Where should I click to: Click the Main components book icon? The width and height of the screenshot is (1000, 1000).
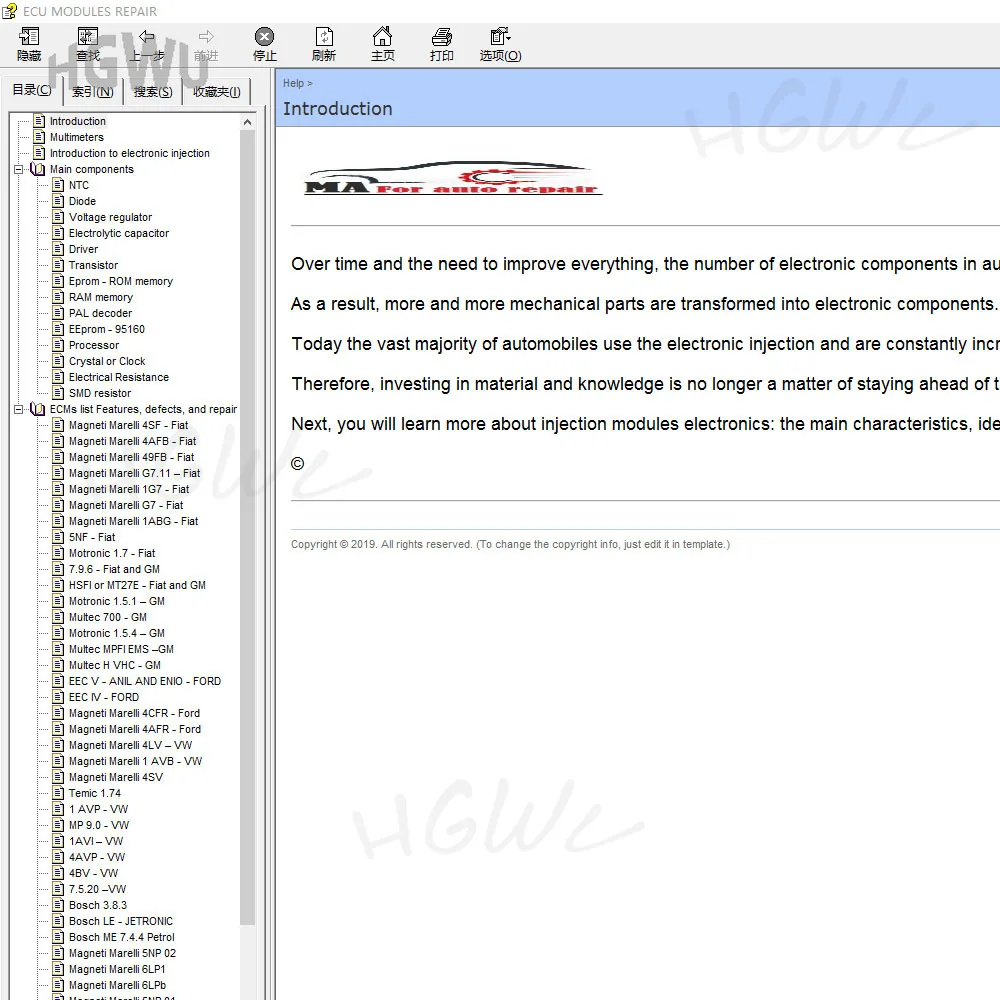(38, 169)
